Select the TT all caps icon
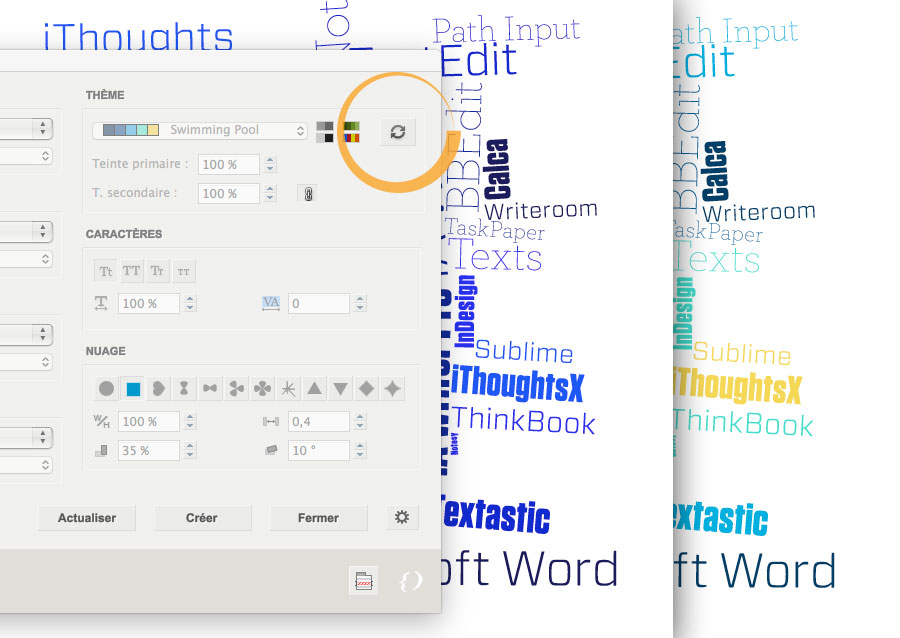The width and height of the screenshot is (900, 638). coord(131,271)
